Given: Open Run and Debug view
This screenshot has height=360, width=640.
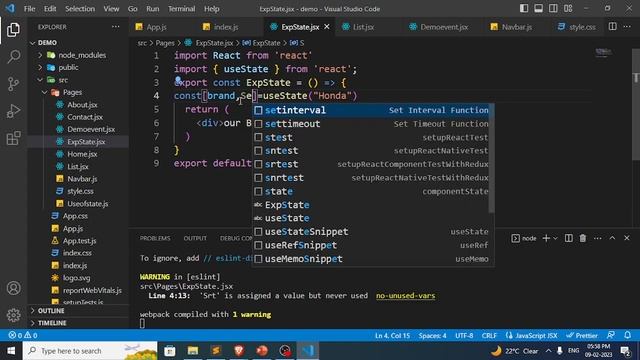Looking at the screenshot, I should pyautogui.click(x=13, y=111).
